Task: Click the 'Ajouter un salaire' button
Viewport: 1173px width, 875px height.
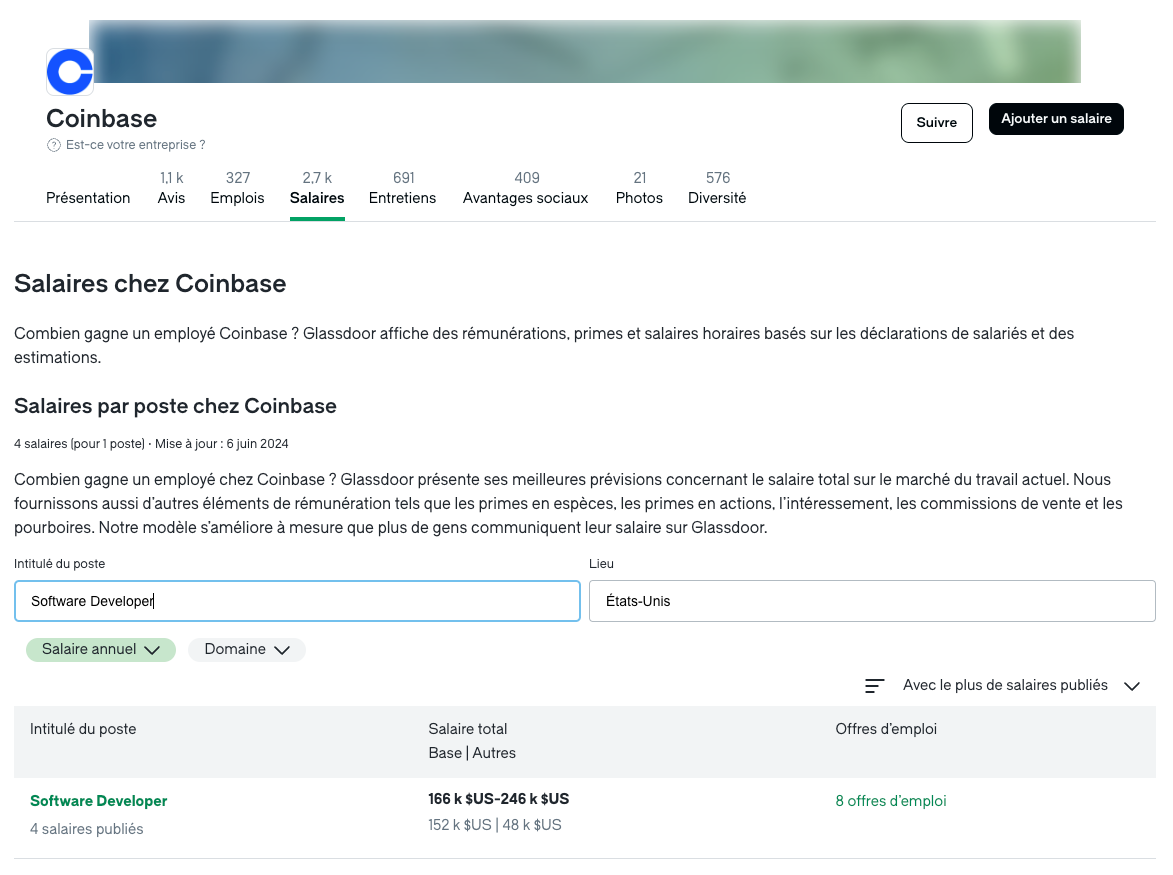Action: pyautogui.click(x=1056, y=119)
